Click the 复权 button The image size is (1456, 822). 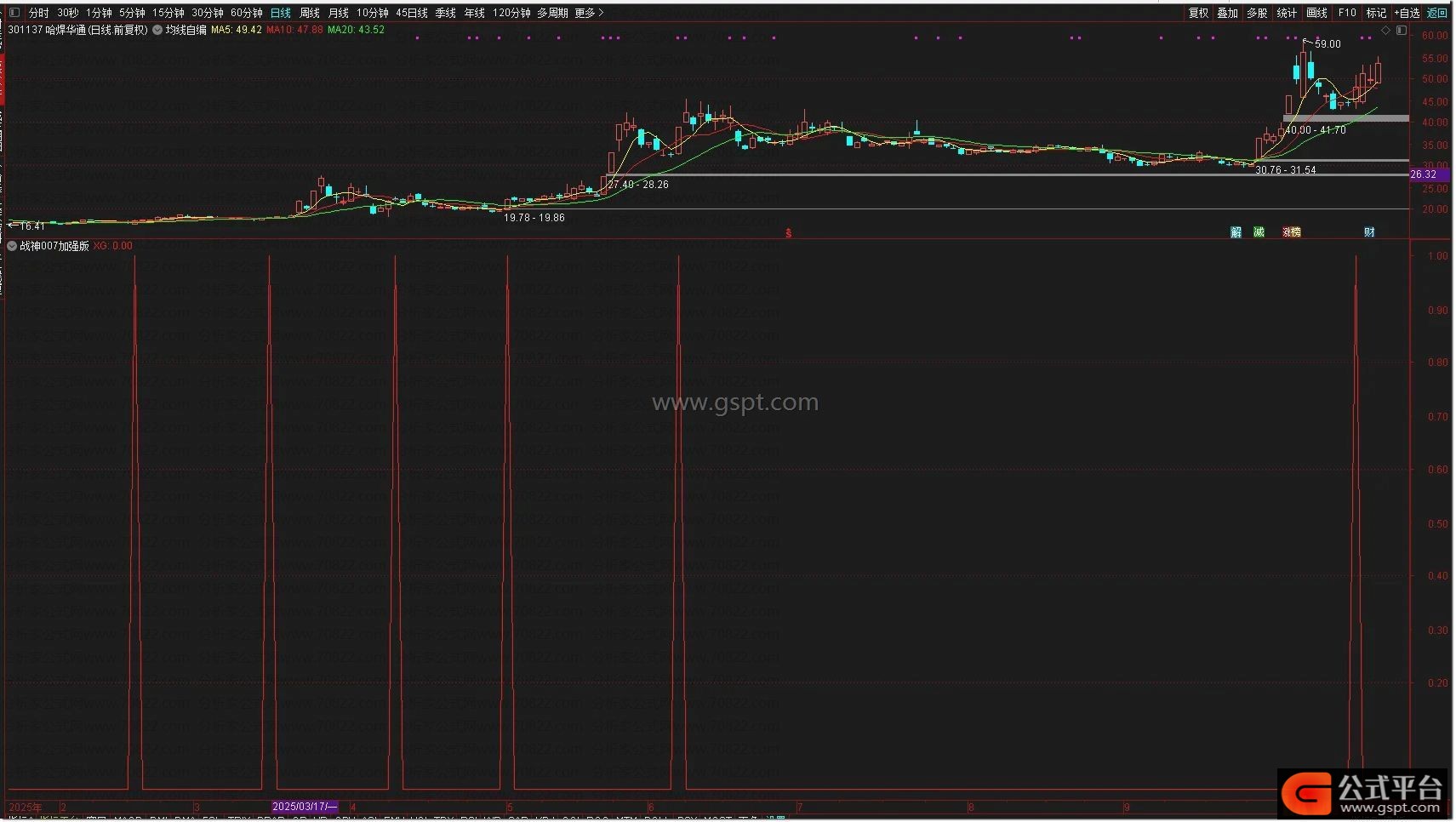click(x=1198, y=13)
